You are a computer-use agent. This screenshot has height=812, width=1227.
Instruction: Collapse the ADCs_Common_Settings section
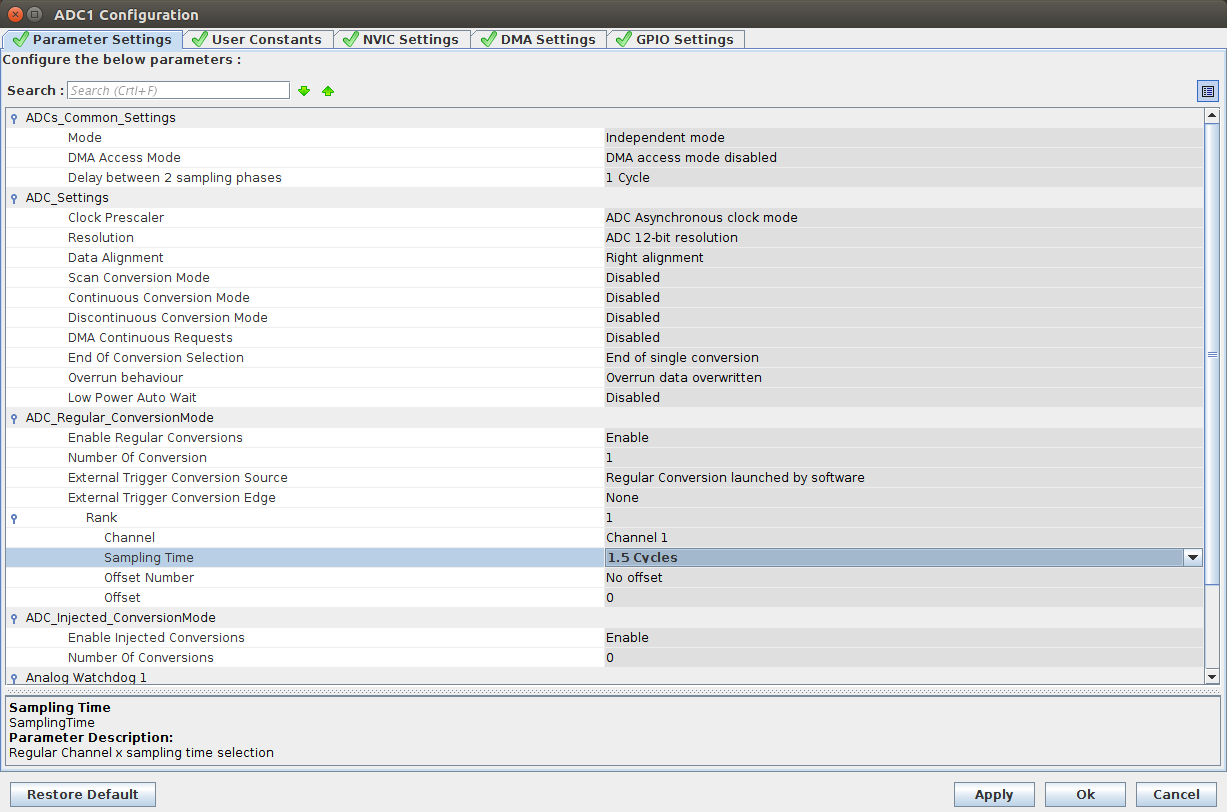point(12,117)
